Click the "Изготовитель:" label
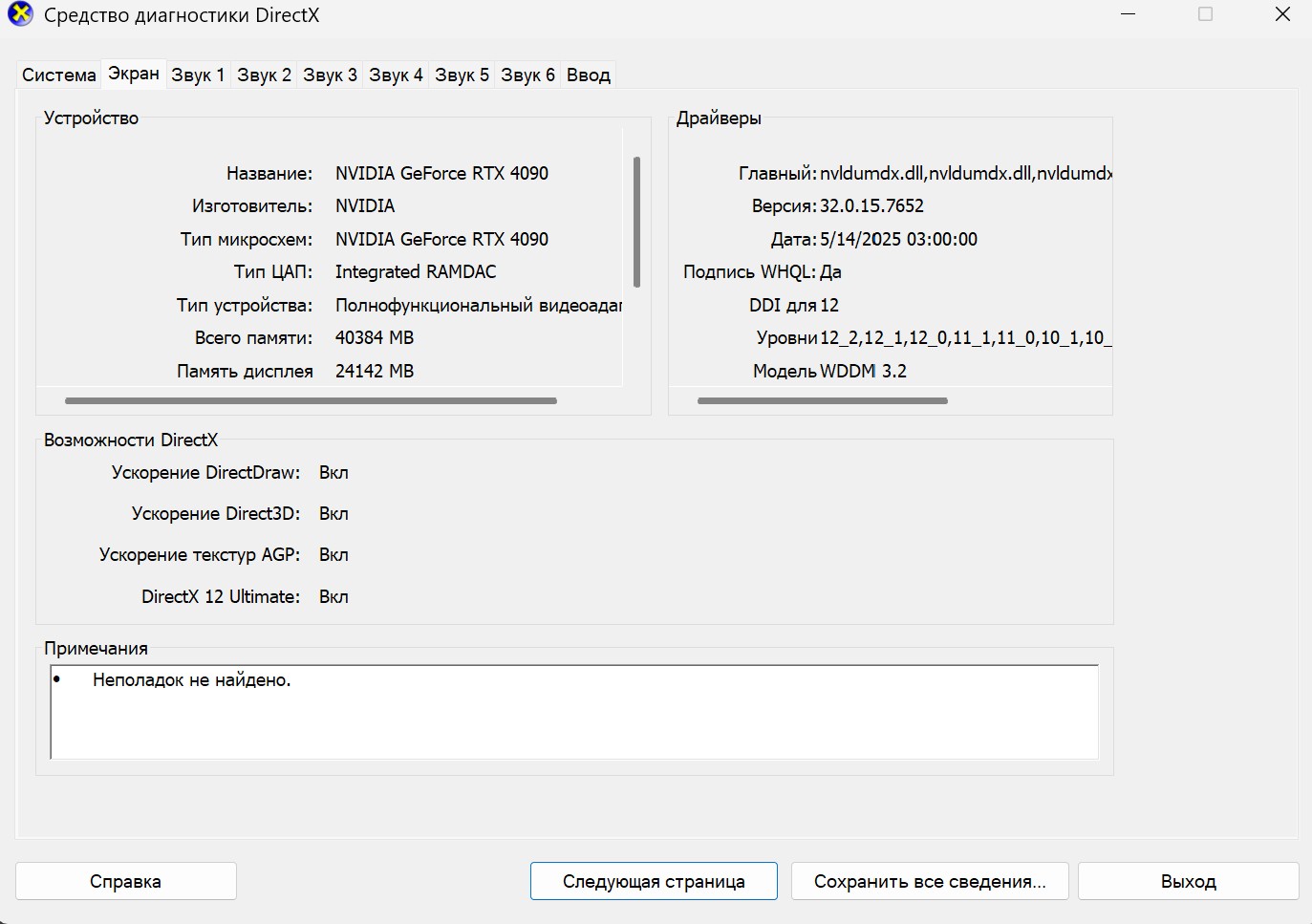Viewport: 1312px width, 924px height. click(252, 205)
